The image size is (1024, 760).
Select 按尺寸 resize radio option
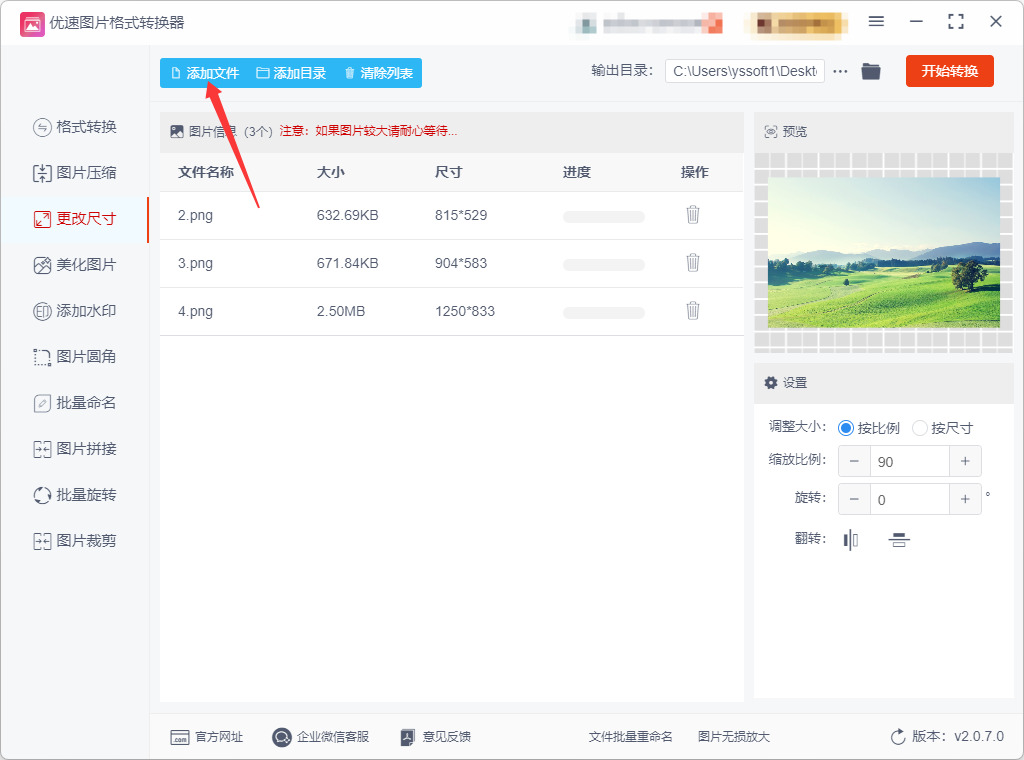pos(942,428)
